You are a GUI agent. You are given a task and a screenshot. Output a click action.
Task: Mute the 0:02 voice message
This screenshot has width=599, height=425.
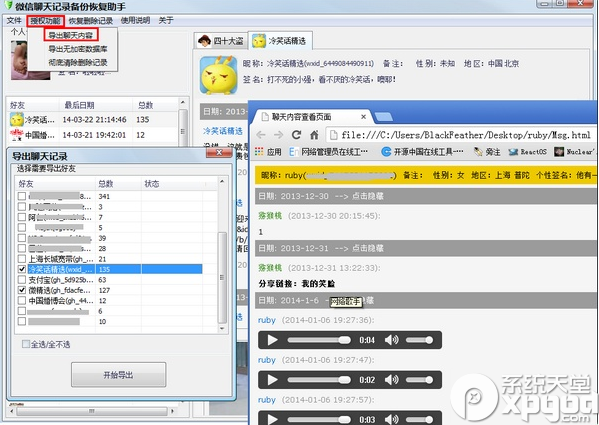click(392, 380)
